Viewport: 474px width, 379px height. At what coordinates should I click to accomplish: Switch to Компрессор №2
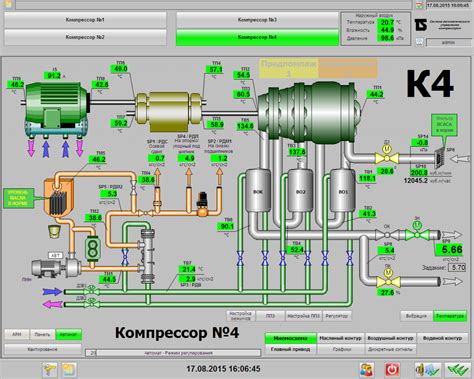click(x=85, y=37)
